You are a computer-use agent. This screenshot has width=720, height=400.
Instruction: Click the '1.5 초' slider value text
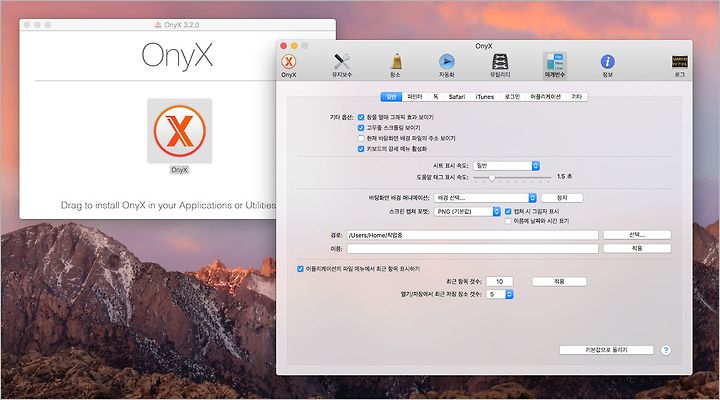point(564,176)
